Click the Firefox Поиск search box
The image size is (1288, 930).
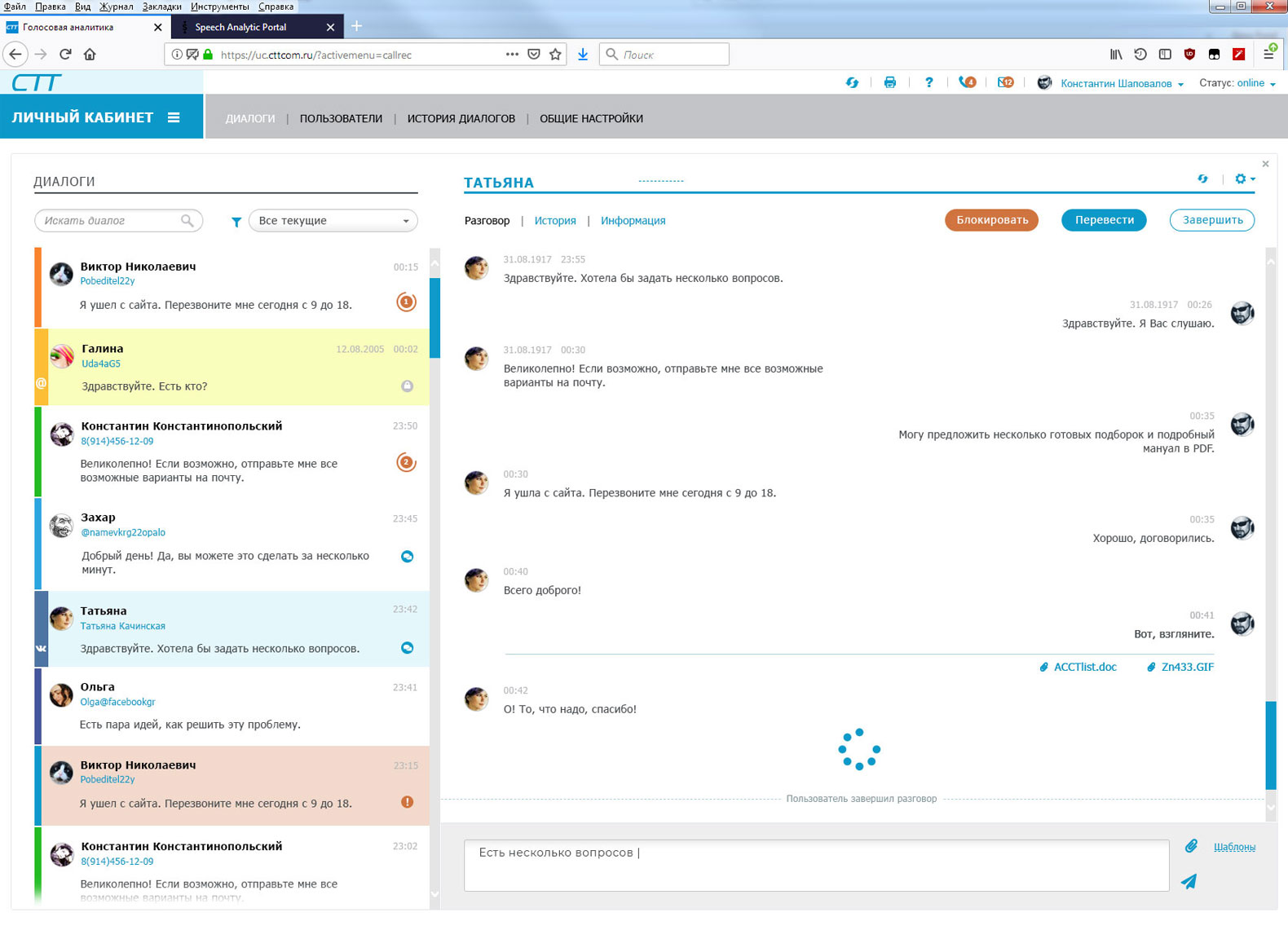(x=664, y=55)
